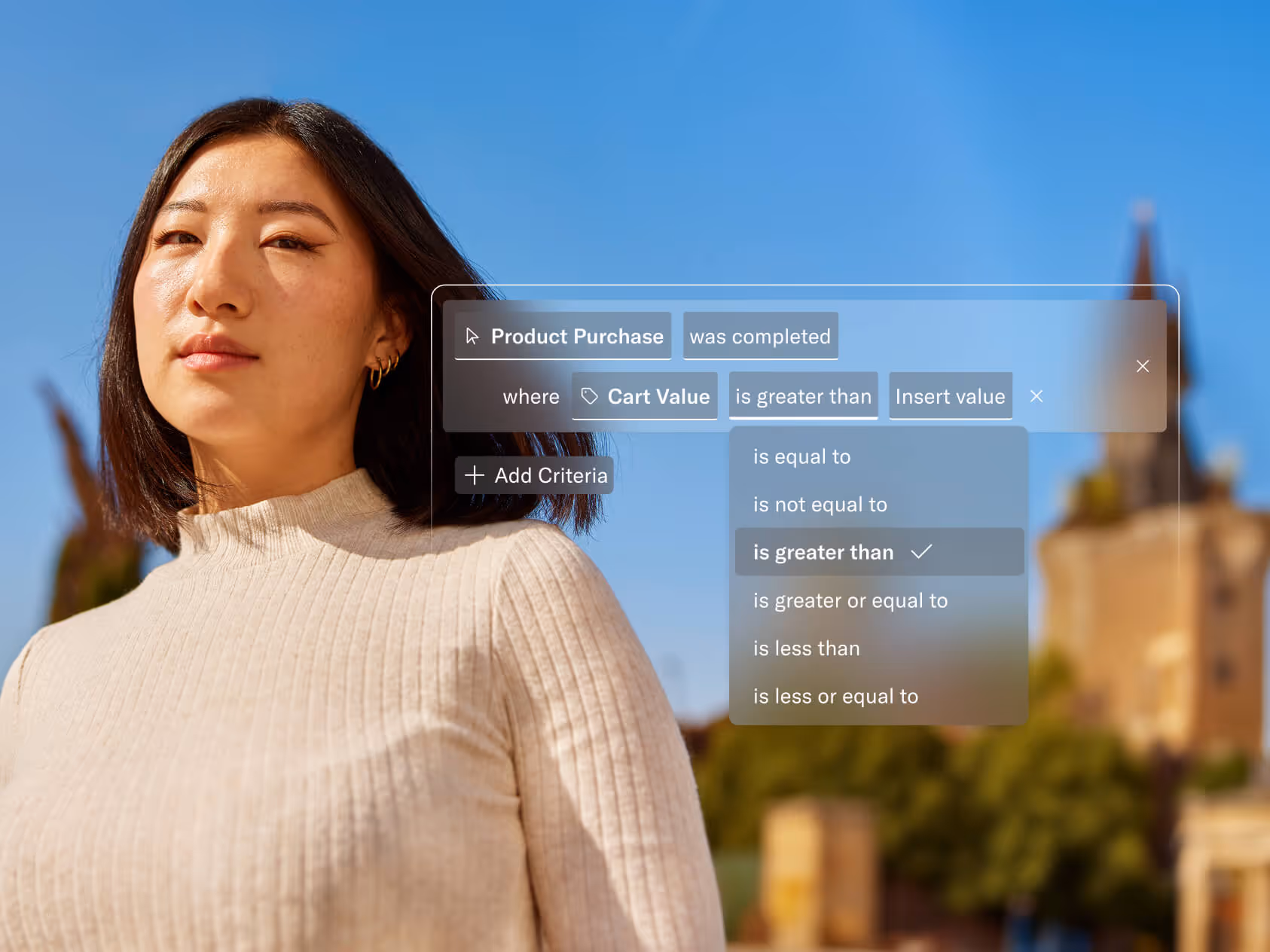Screen dimensions: 1270x952
Task: Expand the was completed condition selector
Action: [x=760, y=336]
